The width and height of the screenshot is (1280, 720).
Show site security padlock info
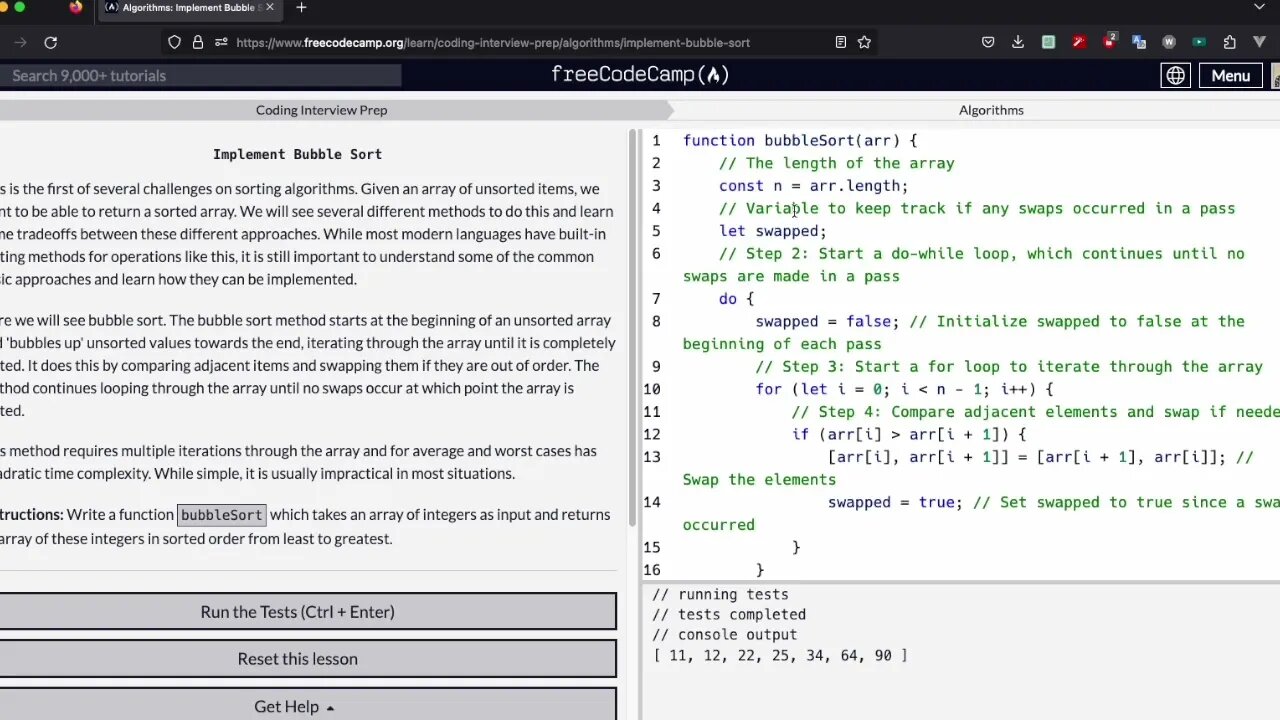[x=198, y=42]
